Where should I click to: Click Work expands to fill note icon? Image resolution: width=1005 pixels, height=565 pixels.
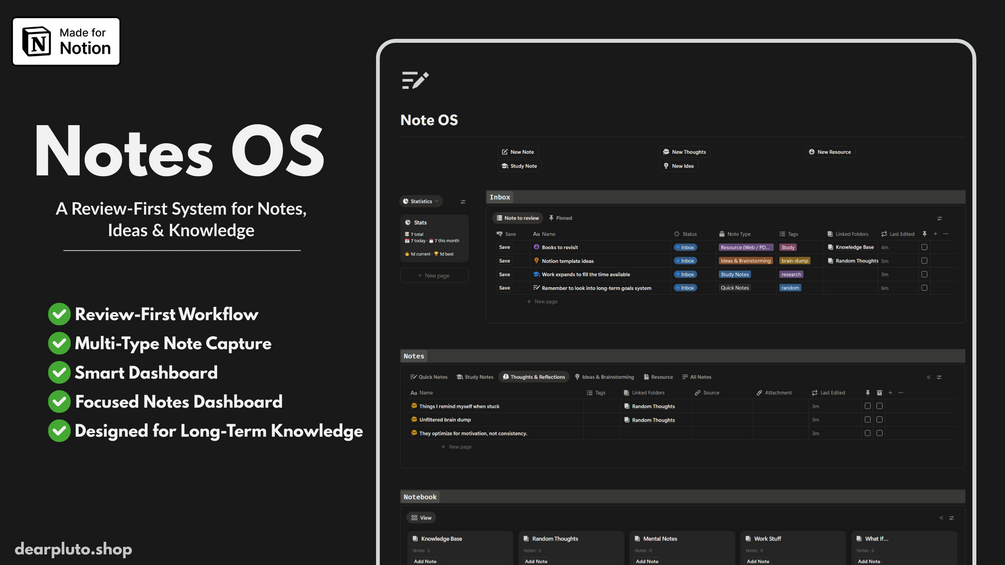536,274
